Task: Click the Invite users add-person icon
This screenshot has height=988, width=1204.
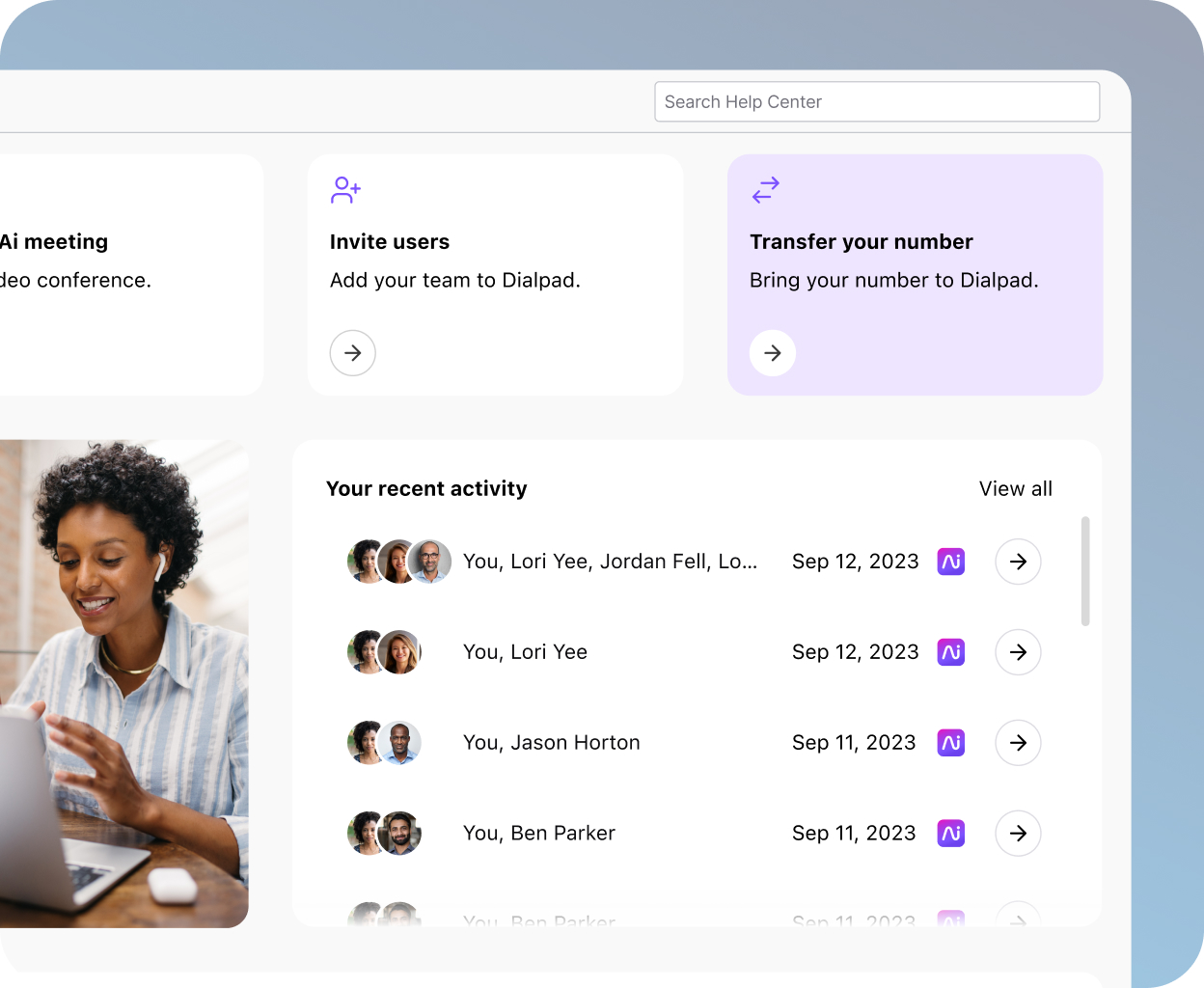Action: (345, 190)
